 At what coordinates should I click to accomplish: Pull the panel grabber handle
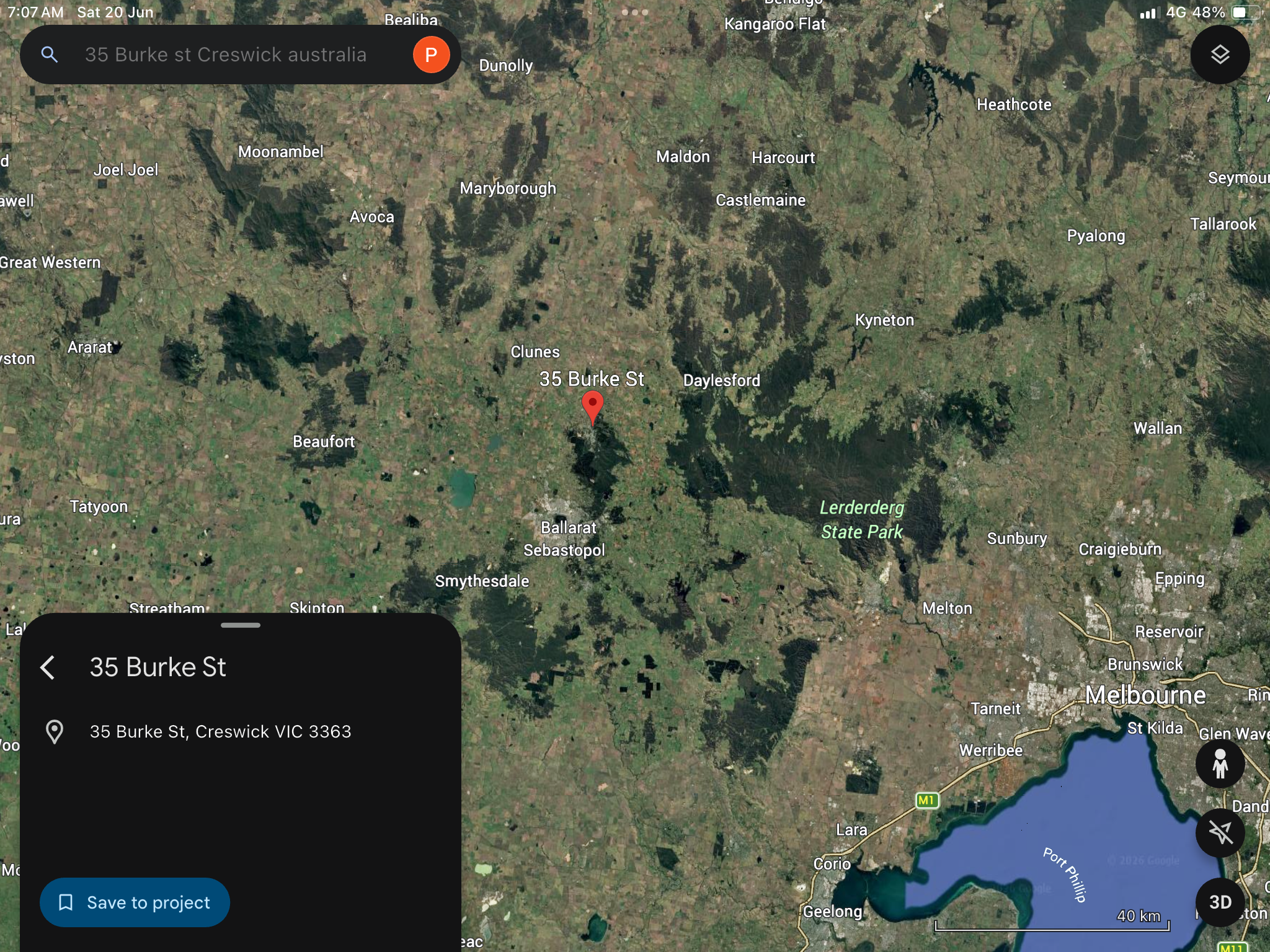[241, 625]
